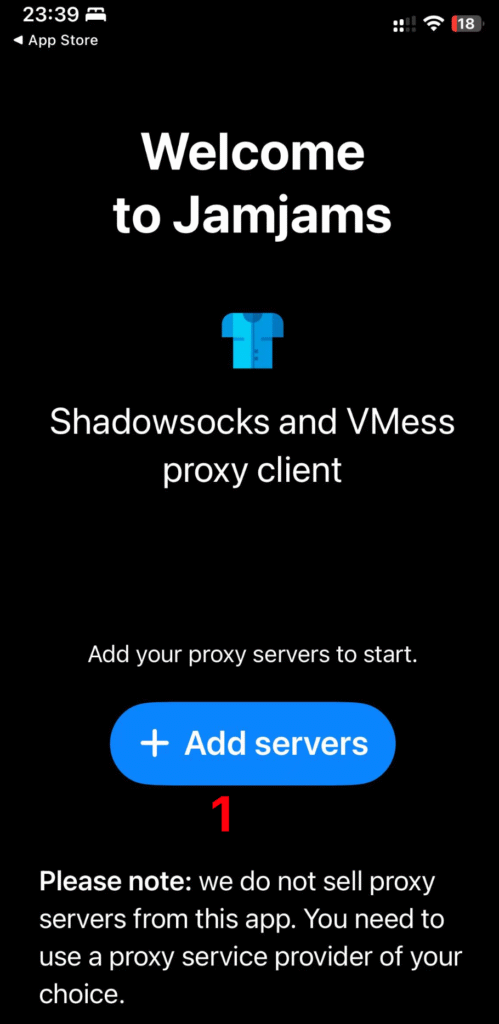Viewport: 499px width, 1024px height.
Task: Tap the Add servers button
Action: coord(253,743)
